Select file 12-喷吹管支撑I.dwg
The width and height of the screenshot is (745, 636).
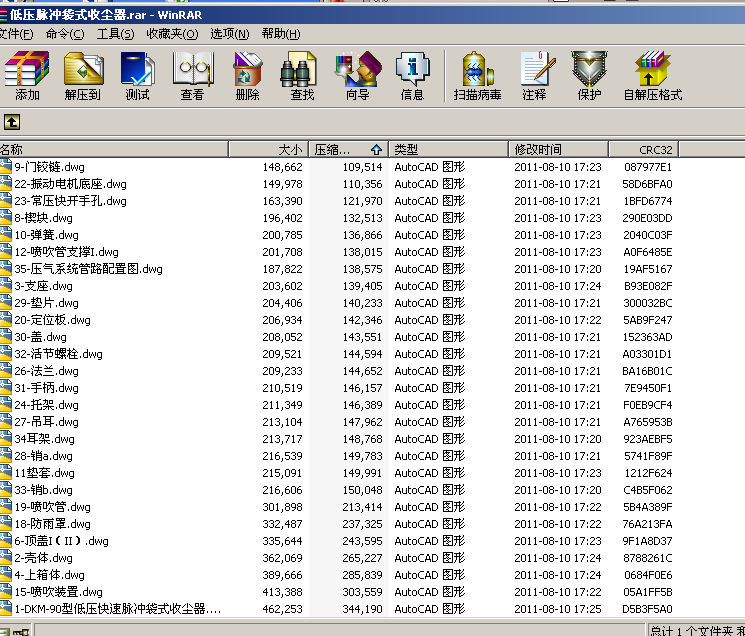[67, 252]
